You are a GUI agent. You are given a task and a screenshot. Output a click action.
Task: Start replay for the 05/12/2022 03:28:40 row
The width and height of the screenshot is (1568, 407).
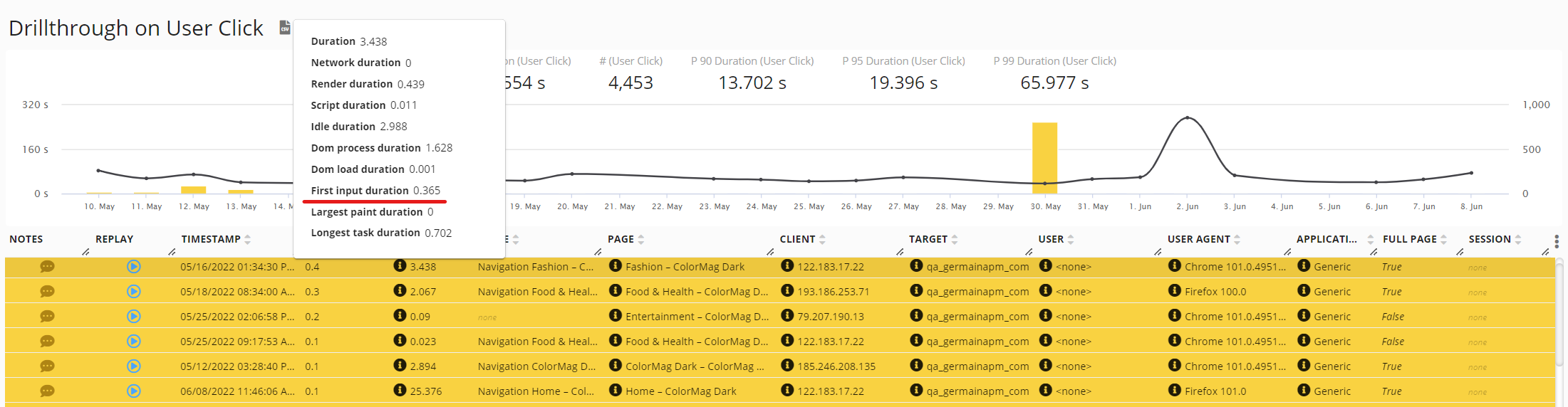click(133, 366)
